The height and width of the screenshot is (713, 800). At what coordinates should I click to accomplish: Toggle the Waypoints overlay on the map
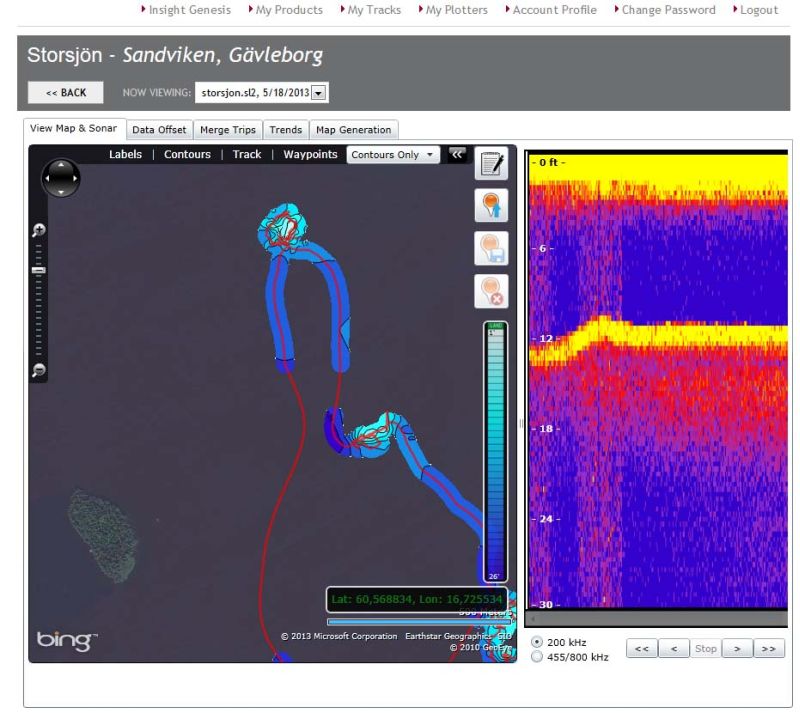310,155
